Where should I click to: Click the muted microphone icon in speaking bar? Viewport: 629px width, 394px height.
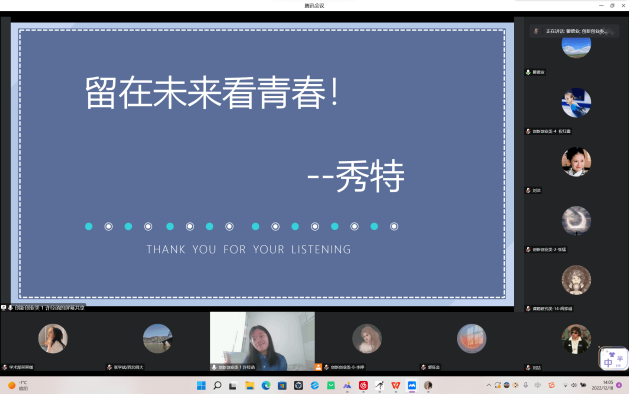(x=536, y=31)
